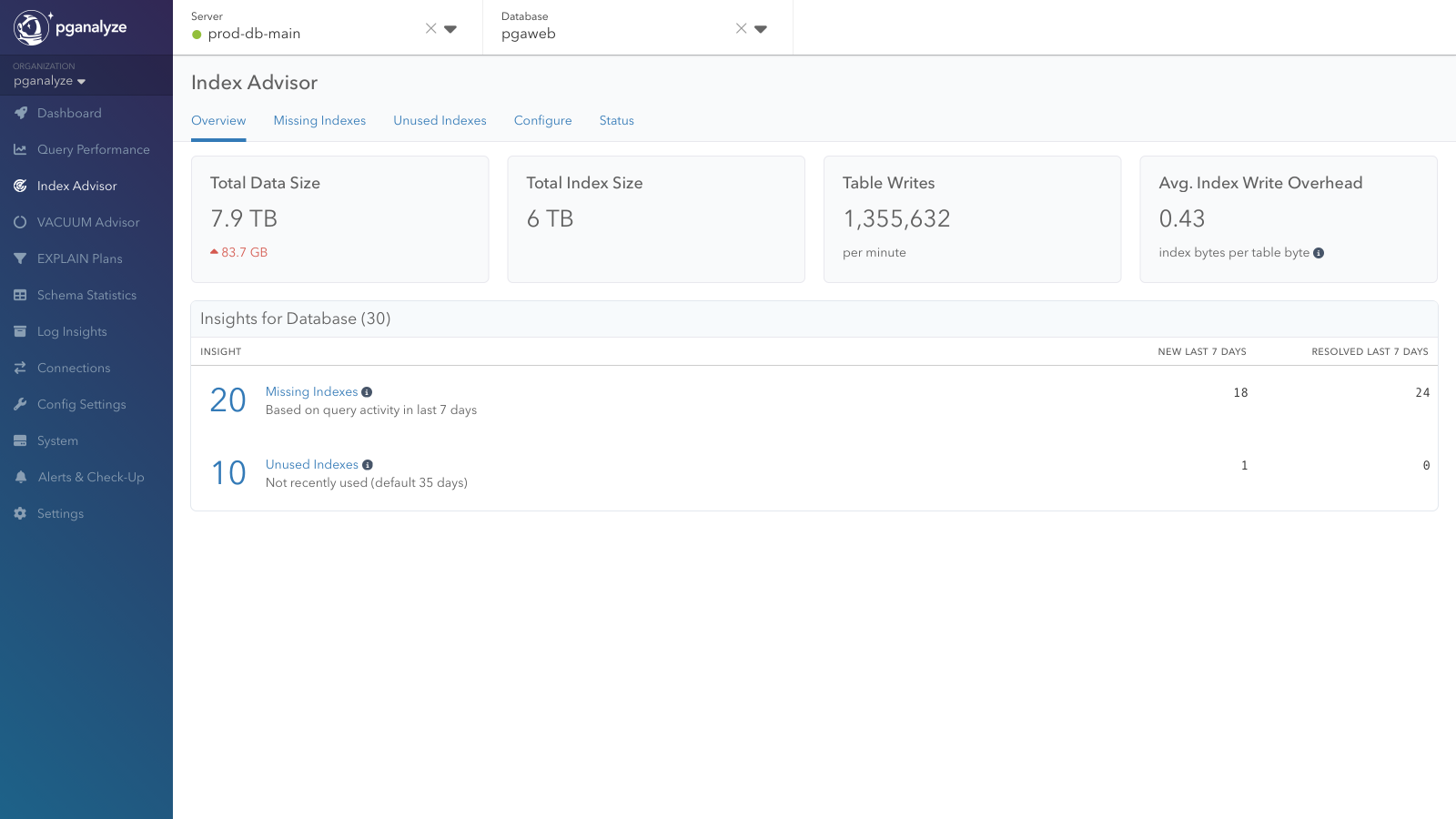Click the Config Settings wrench icon
The width and height of the screenshot is (1456, 819).
coord(20,404)
